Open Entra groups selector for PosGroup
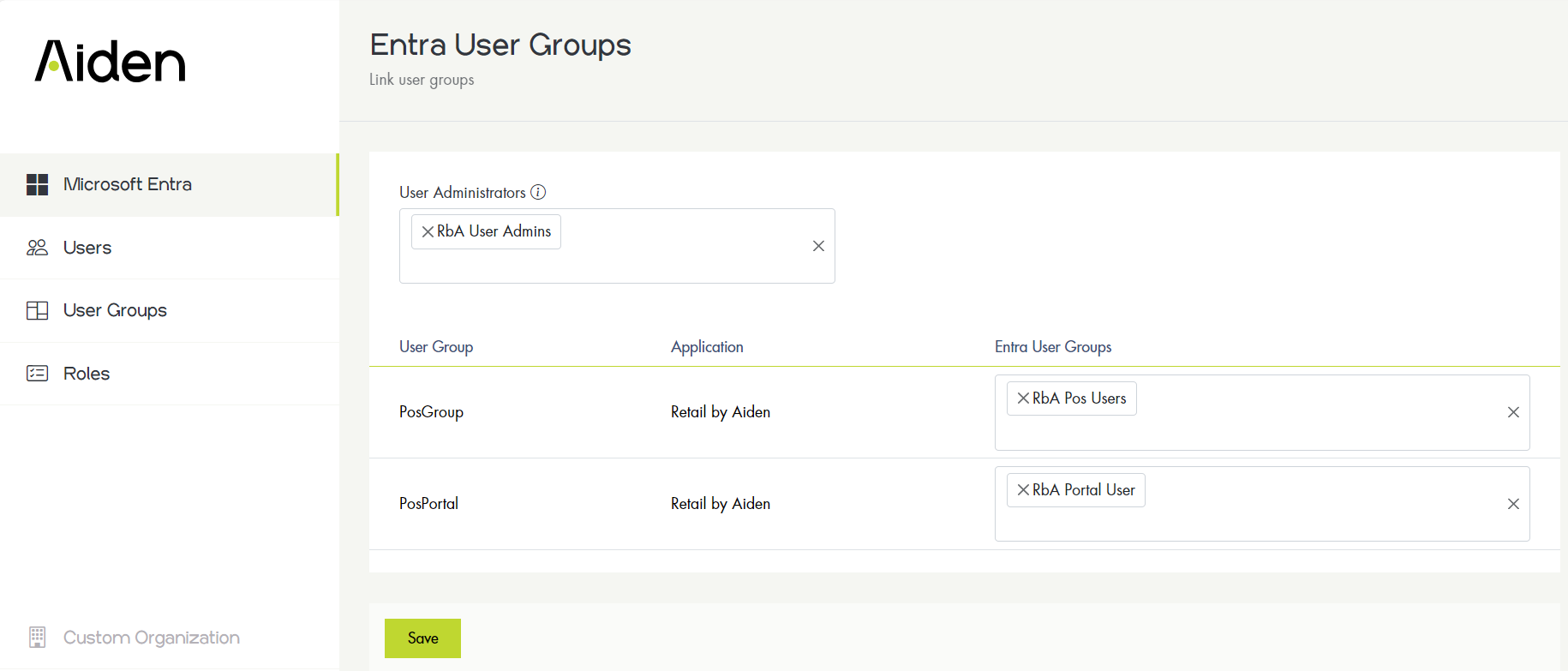1568x671 pixels. (x=1262, y=412)
